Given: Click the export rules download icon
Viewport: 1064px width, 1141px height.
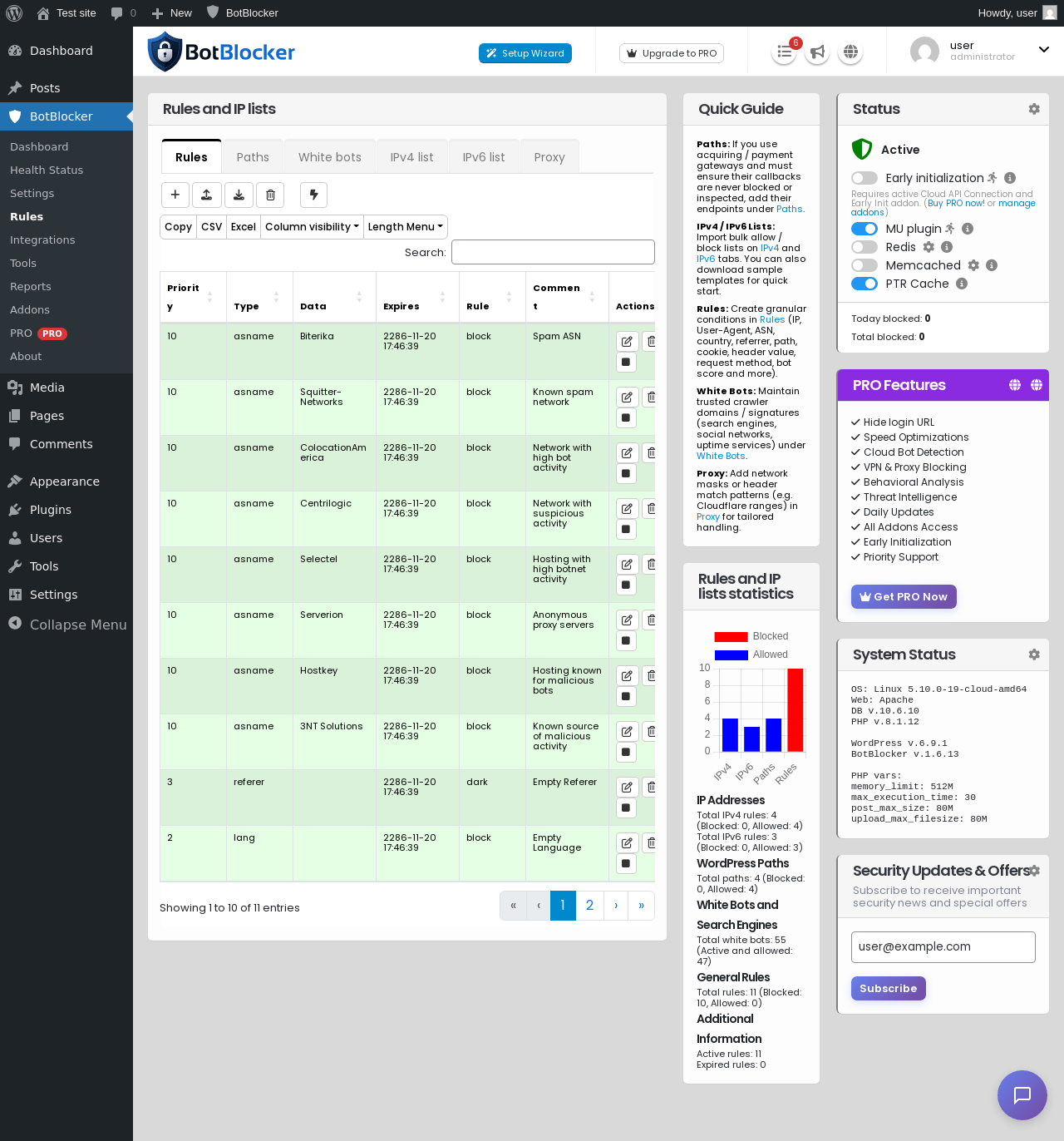Looking at the screenshot, I should point(239,195).
